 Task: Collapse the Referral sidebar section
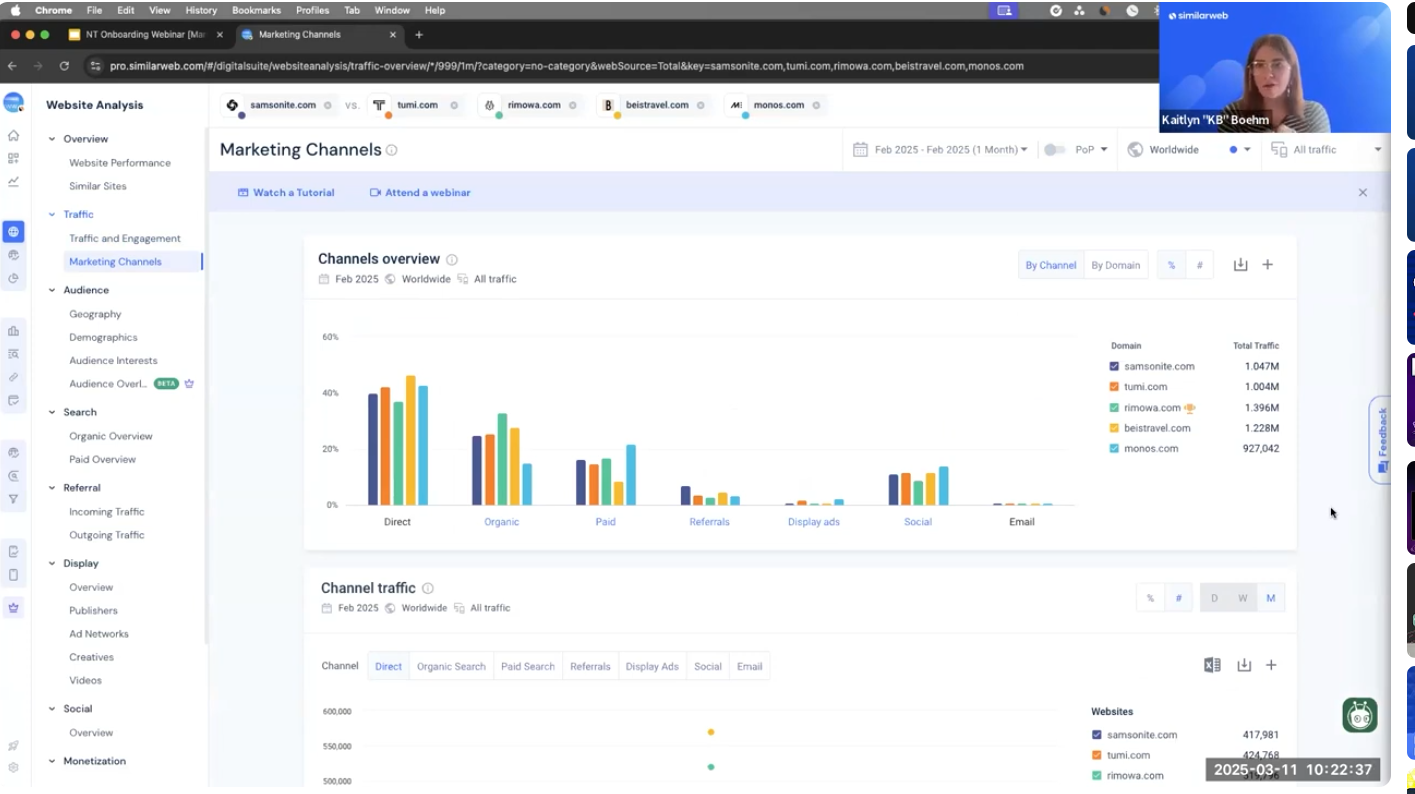tap(52, 488)
